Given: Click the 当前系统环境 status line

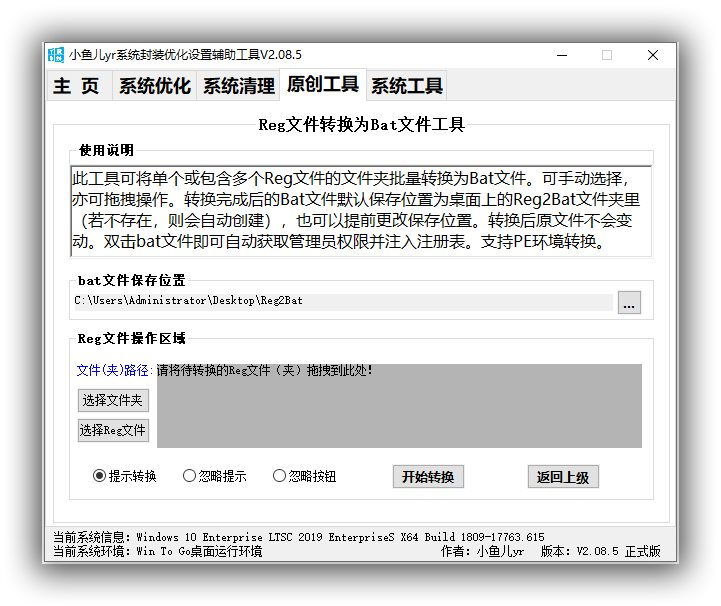Looking at the screenshot, I should pyautogui.click(x=158, y=551).
